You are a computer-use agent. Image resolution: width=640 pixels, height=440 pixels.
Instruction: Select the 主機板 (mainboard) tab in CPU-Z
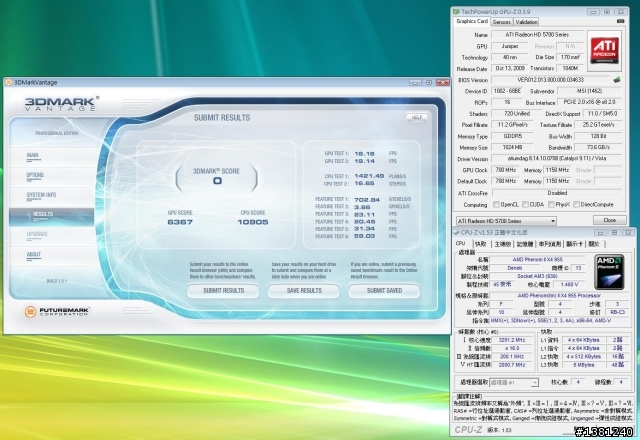502,244
